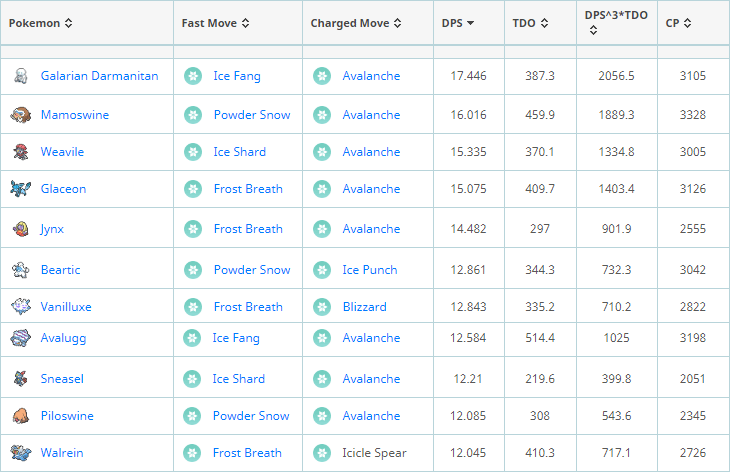The width and height of the screenshot is (730, 472).
Task: Open Avalugg Pokemon link
Action: [63, 338]
